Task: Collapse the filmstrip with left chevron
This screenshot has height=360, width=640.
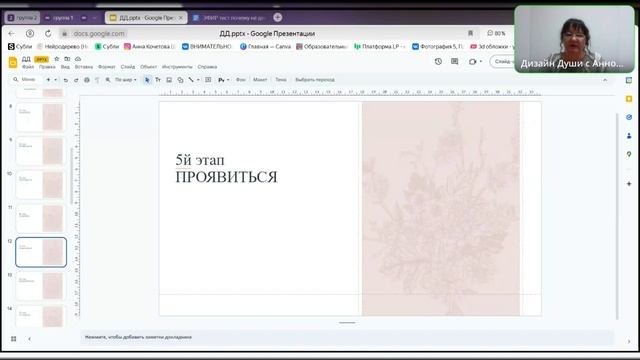Action: pyautogui.click(x=29, y=339)
